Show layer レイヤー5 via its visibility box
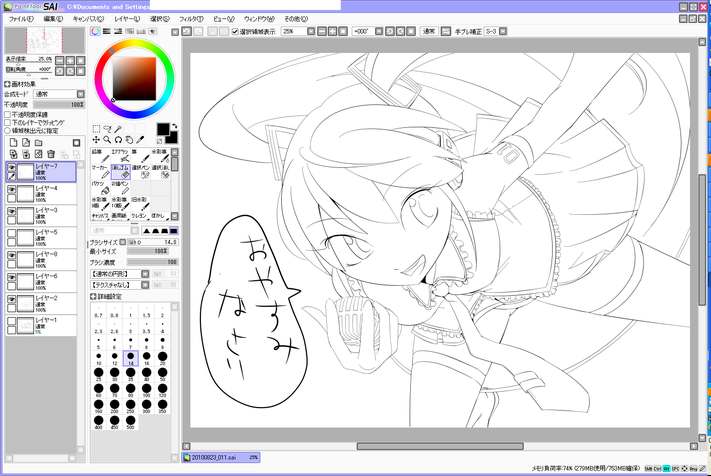711x476 pixels. pos(12,233)
